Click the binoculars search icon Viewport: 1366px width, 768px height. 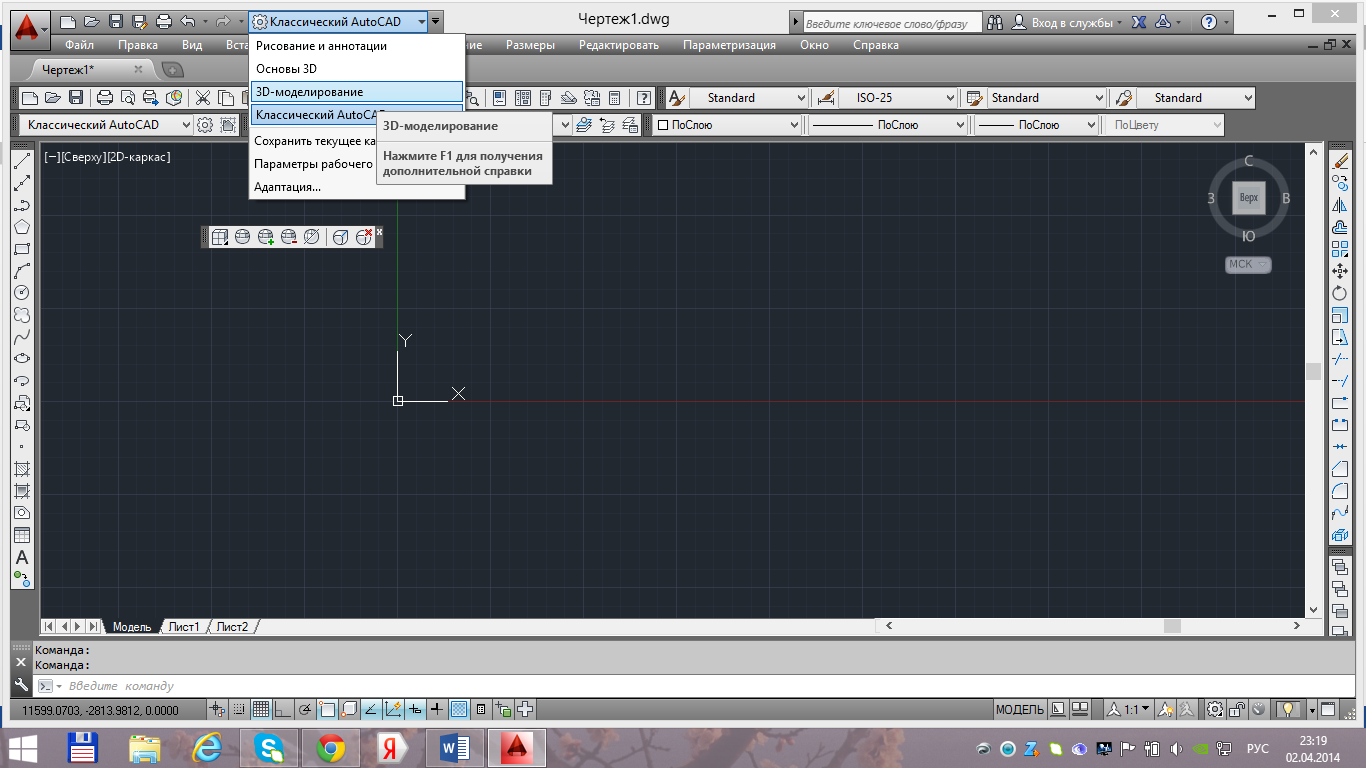pyautogui.click(x=996, y=21)
